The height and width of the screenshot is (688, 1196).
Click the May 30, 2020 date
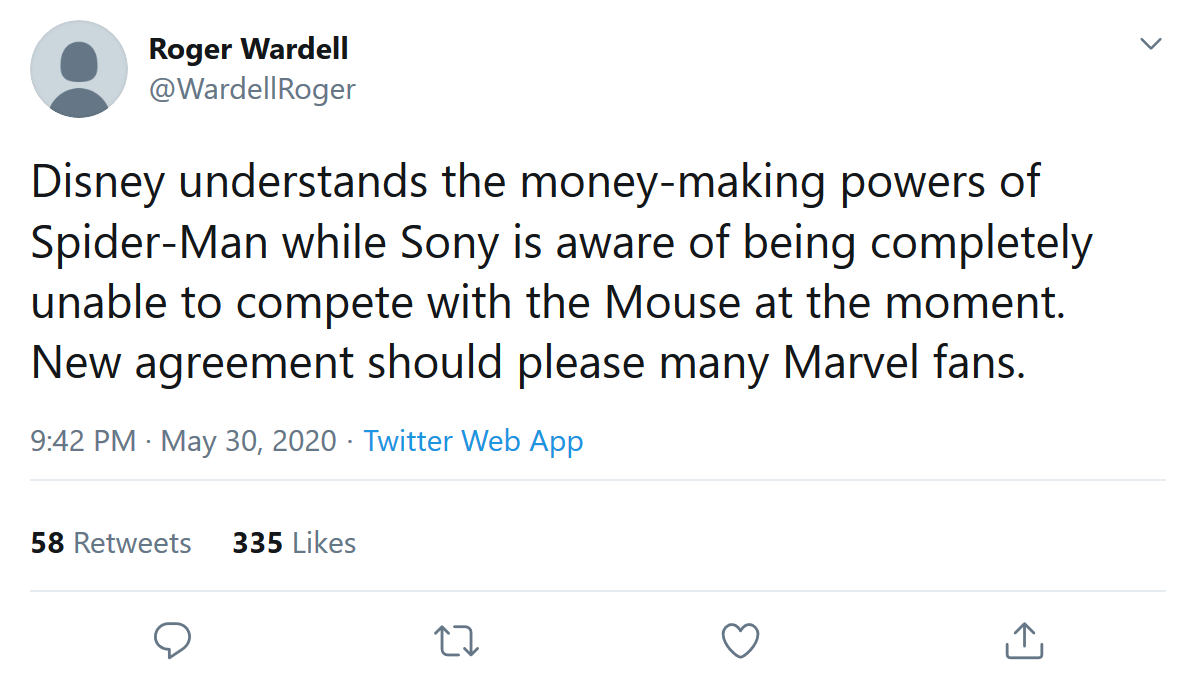248,441
